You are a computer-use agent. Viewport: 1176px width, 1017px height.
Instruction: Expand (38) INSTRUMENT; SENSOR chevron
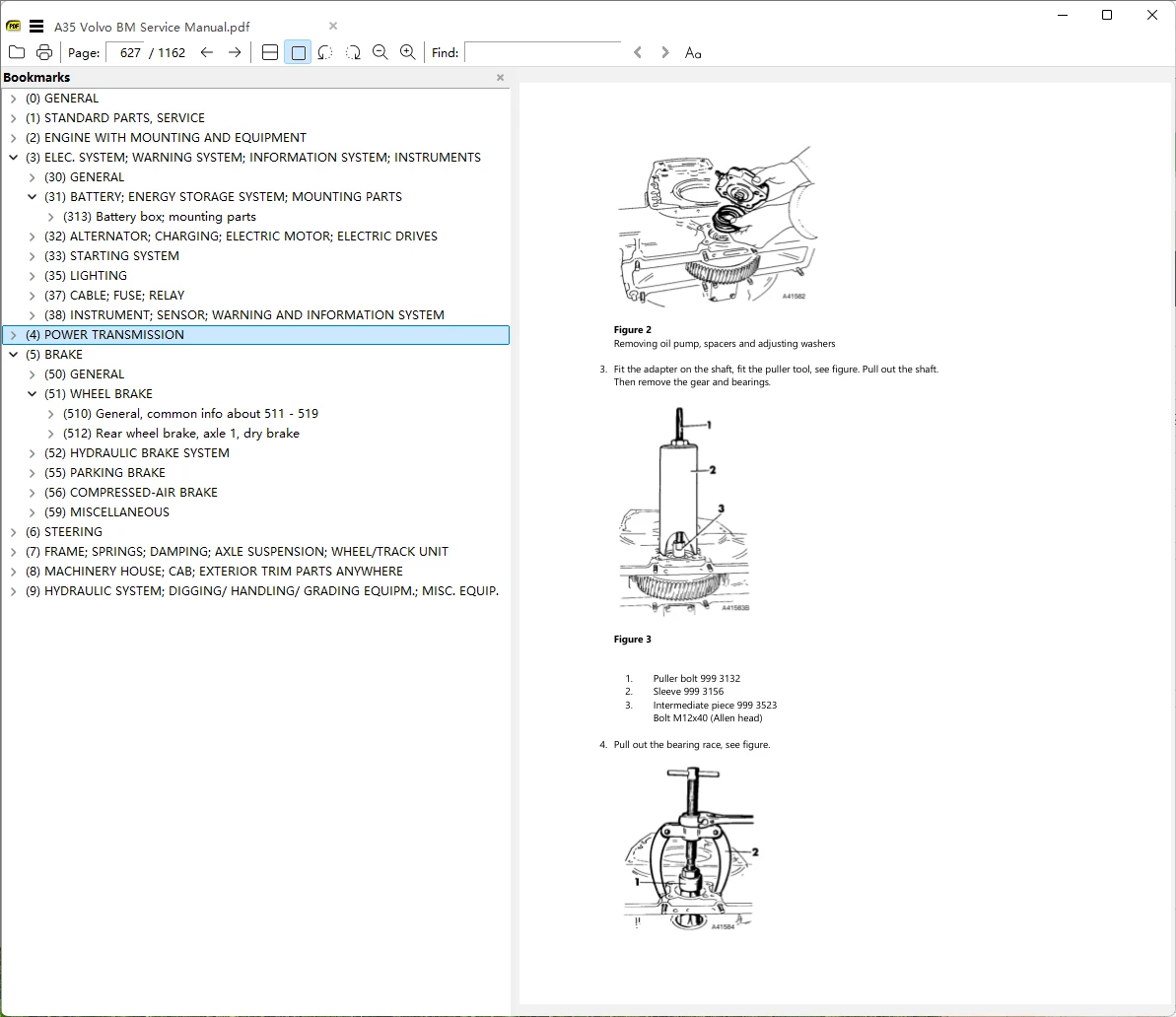click(33, 315)
